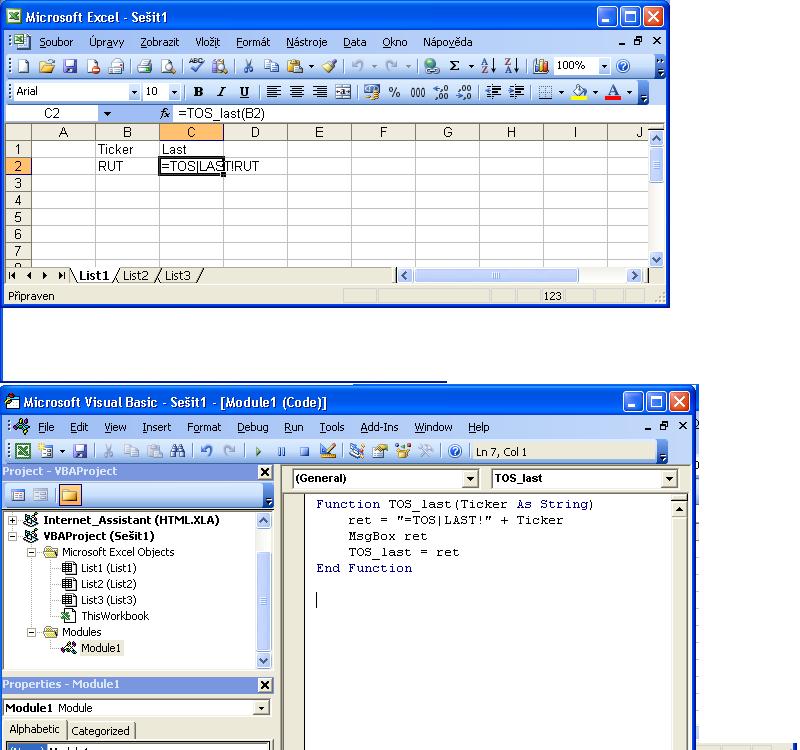
Task: Open the Debug menu in VBA
Action: click(x=253, y=427)
